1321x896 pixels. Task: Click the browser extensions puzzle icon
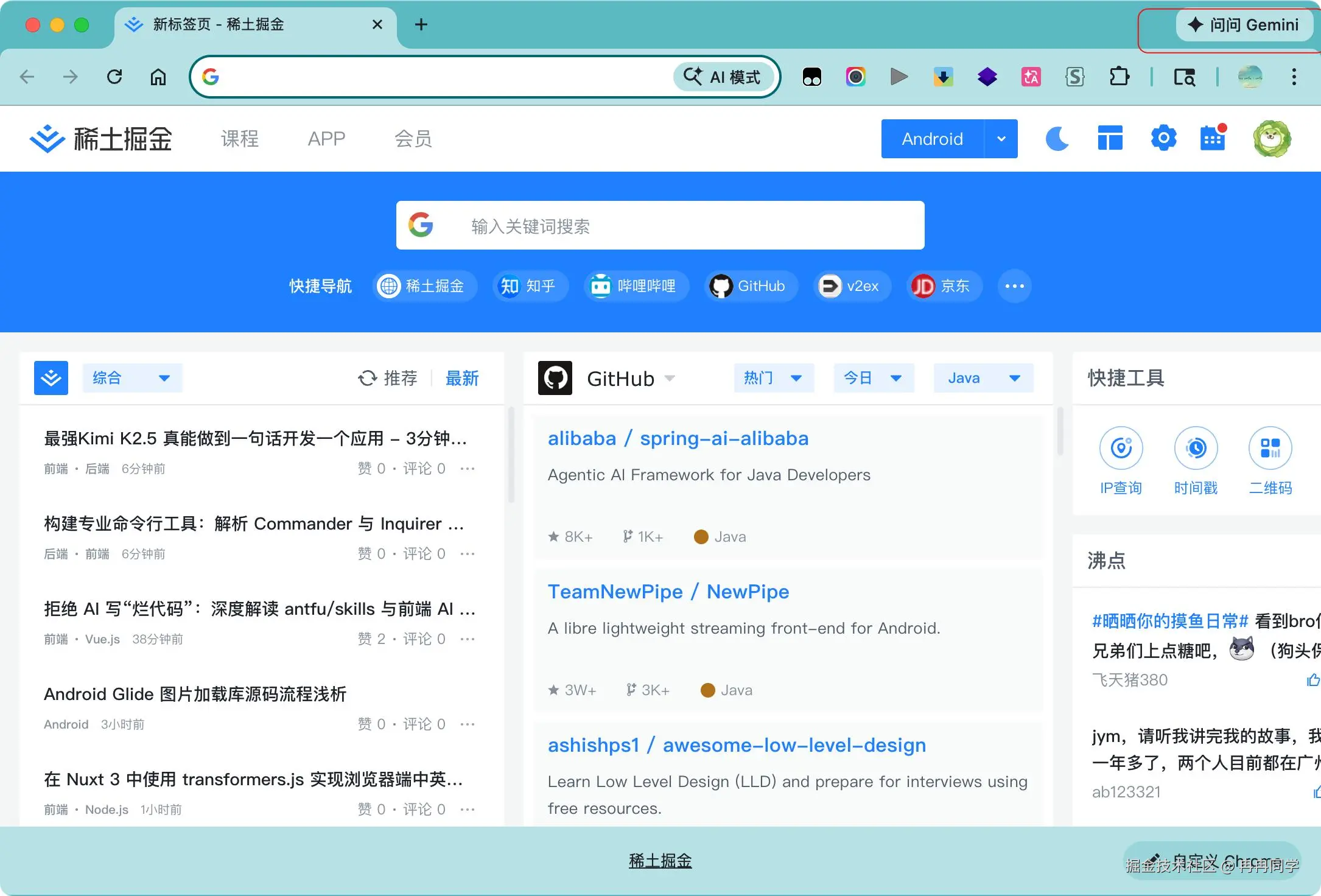pyautogui.click(x=1119, y=77)
